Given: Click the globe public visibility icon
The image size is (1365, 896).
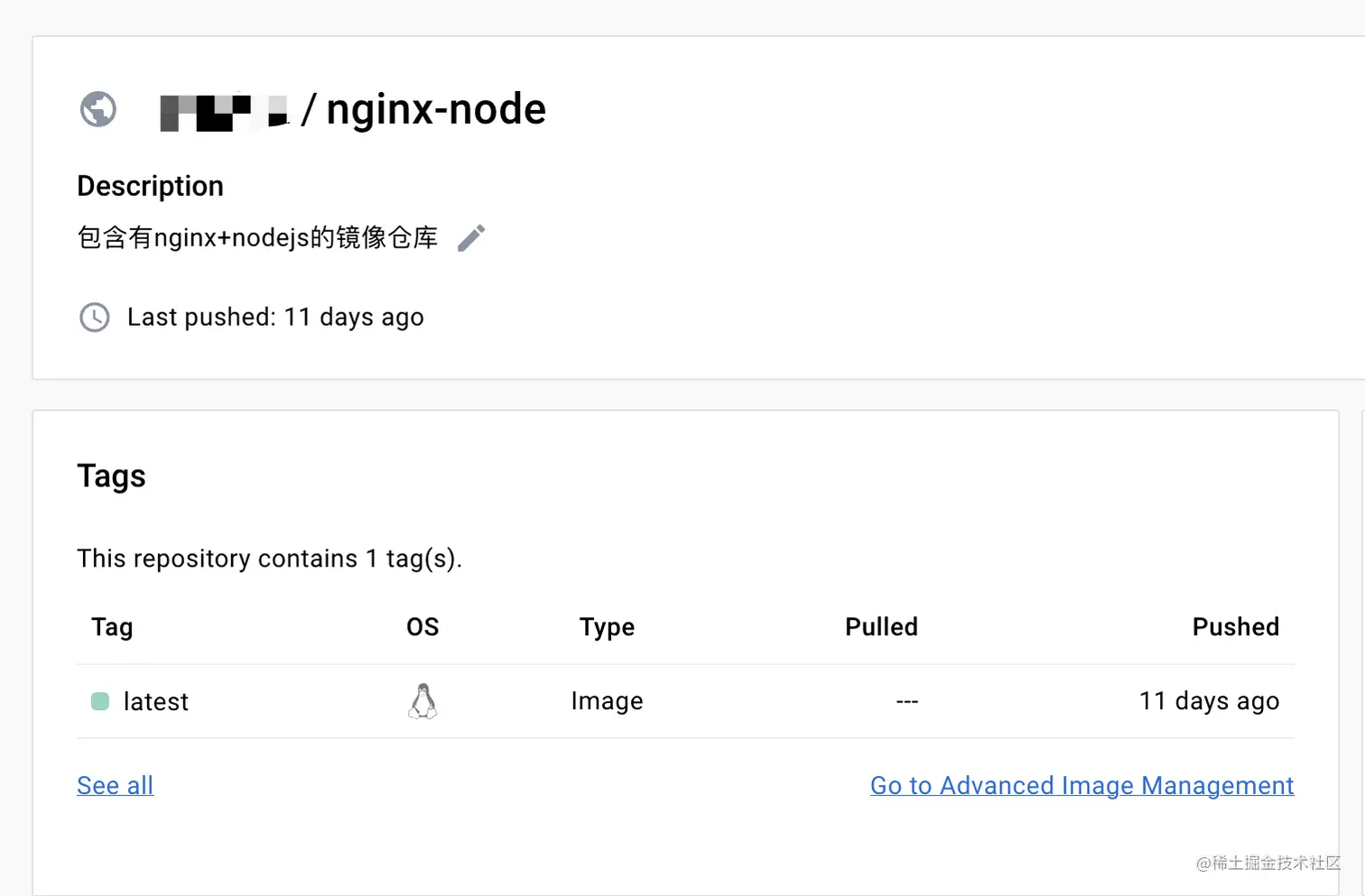Looking at the screenshot, I should [97, 109].
